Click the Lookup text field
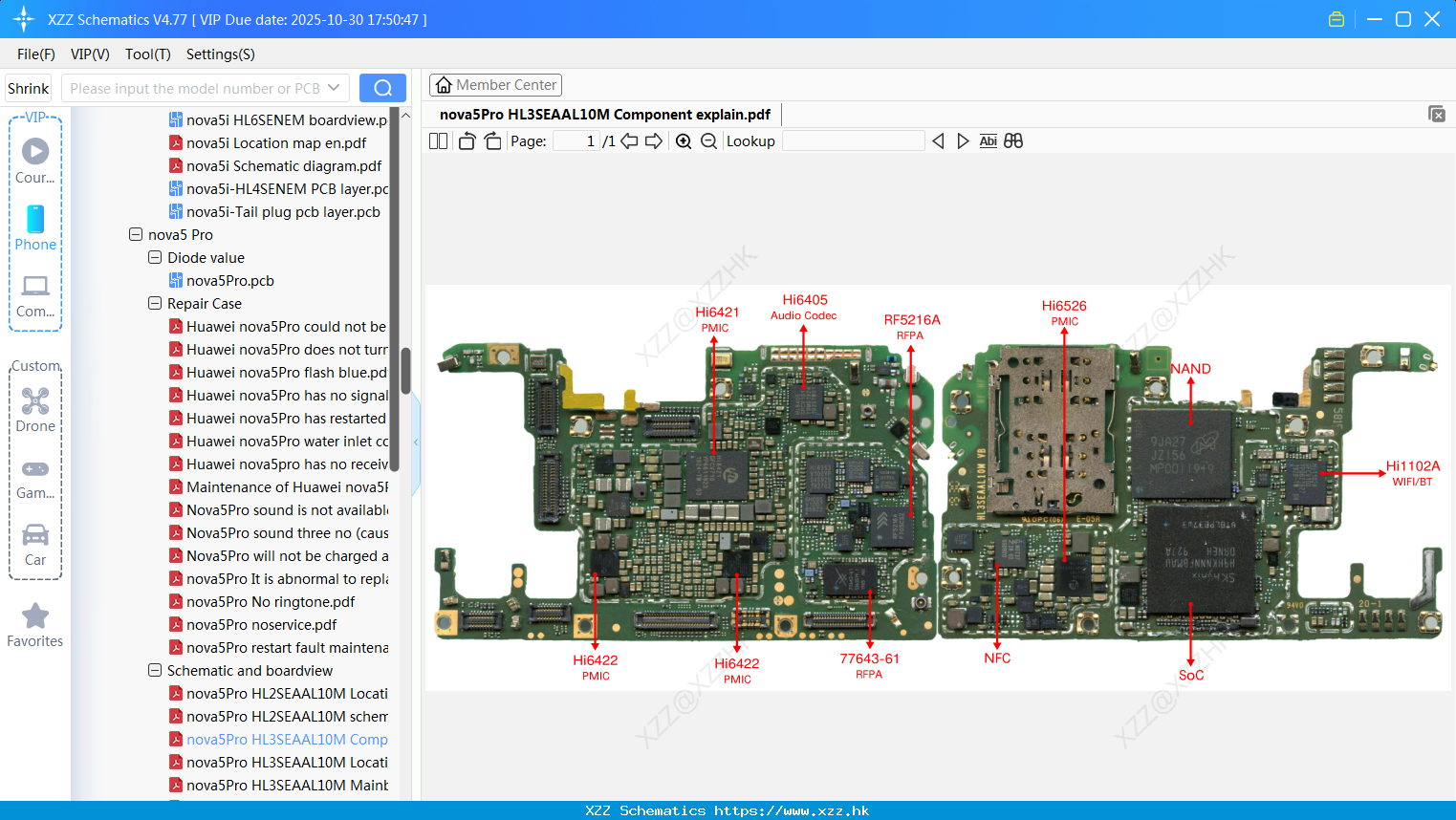This screenshot has width=1456, height=820. pyautogui.click(x=853, y=141)
